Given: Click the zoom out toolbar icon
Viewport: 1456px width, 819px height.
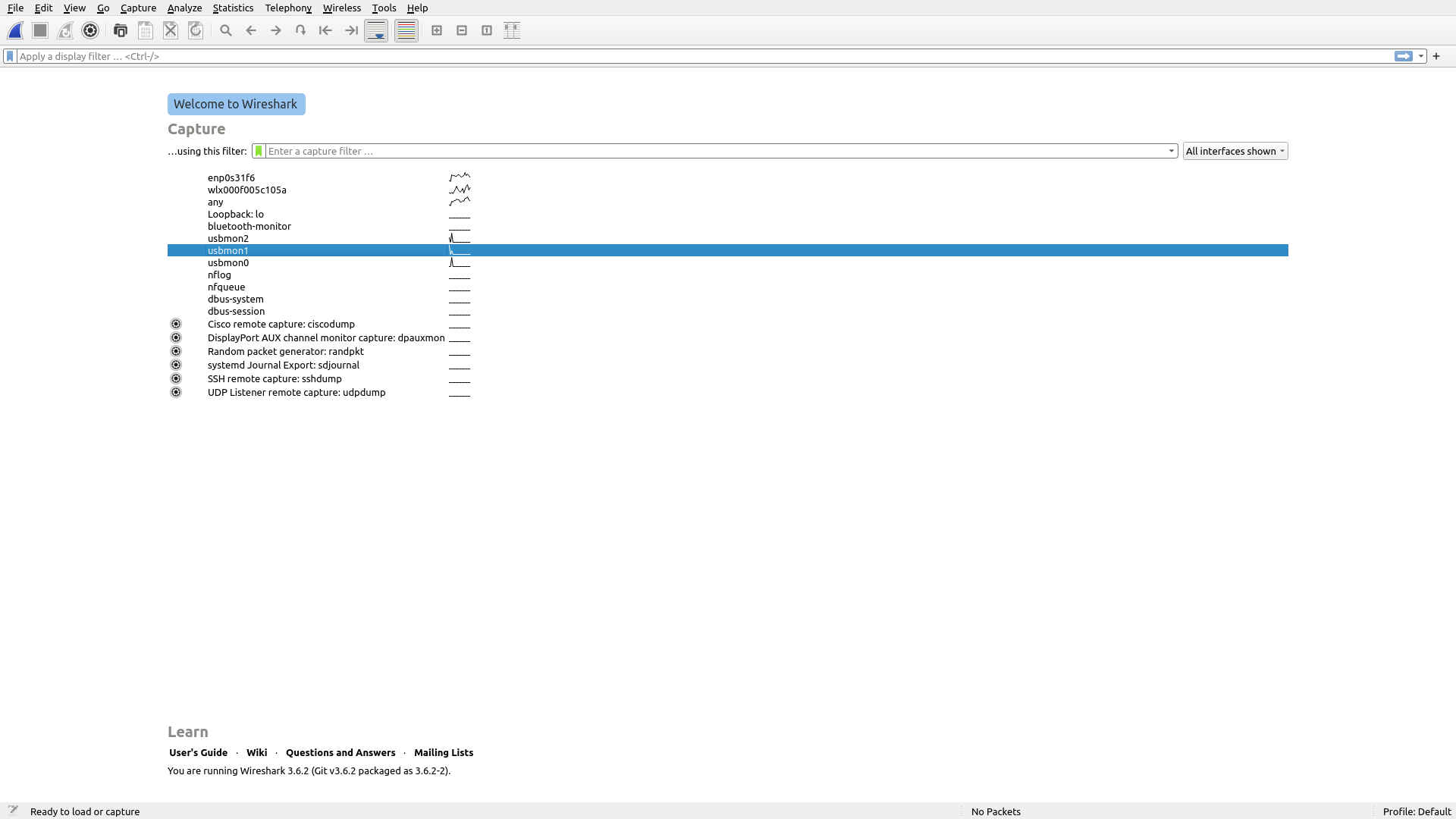Looking at the screenshot, I should point(462,30).
